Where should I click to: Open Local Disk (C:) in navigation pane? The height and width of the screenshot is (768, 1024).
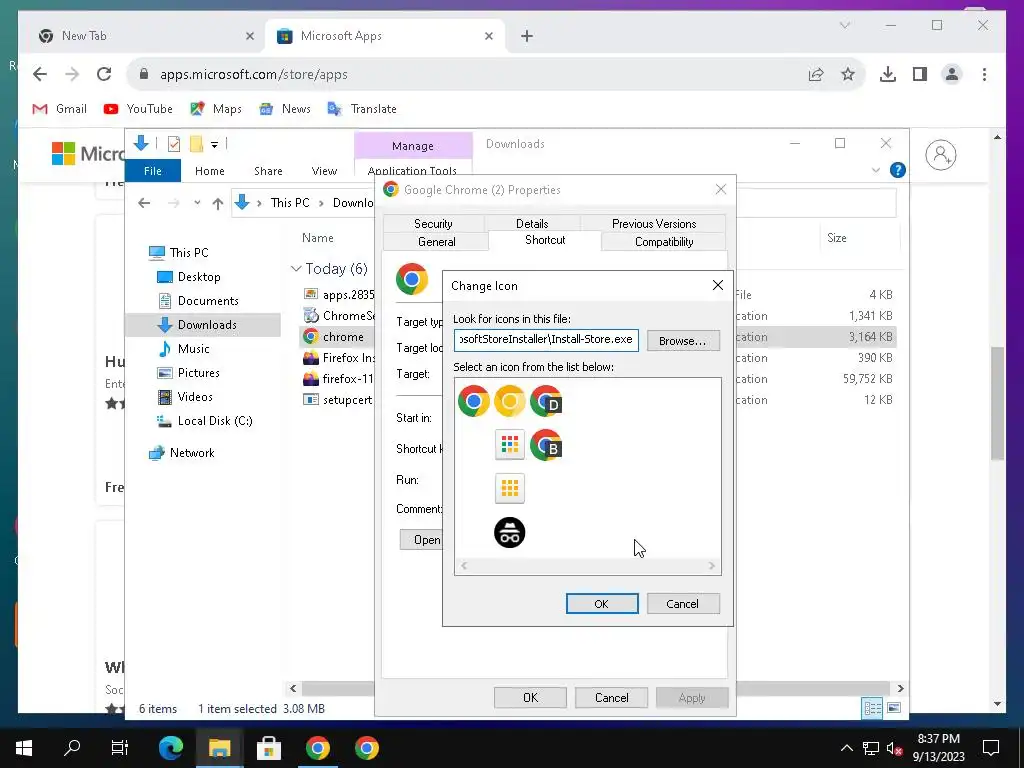[x=214, y=421]
